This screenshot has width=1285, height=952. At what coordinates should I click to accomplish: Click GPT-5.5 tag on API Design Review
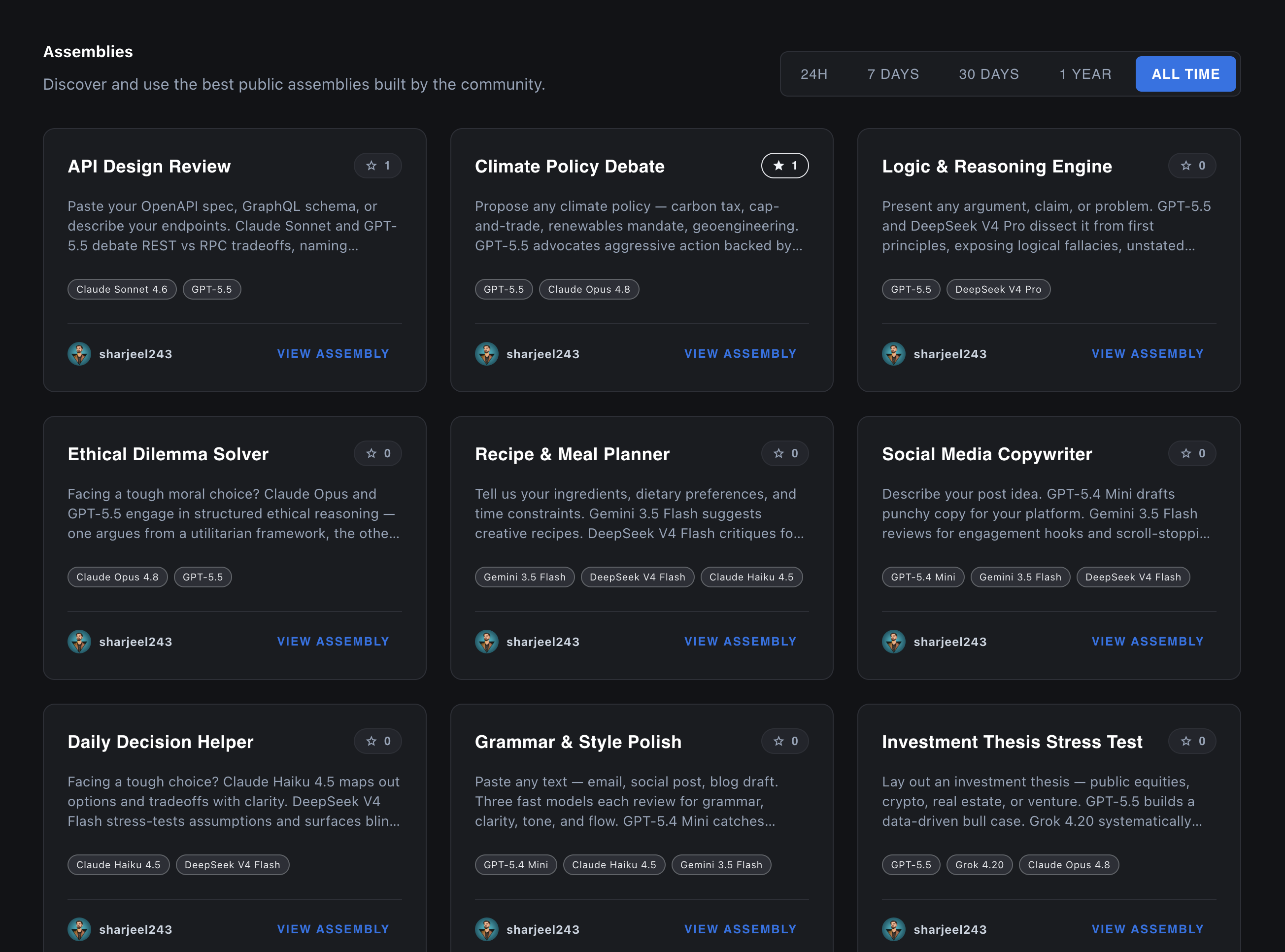tap(212, 289)
